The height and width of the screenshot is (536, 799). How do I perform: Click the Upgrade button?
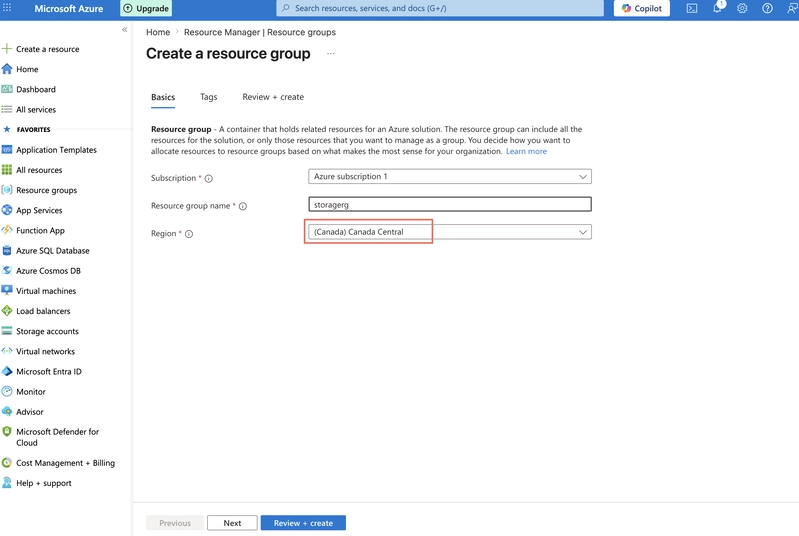[x=146, y=8]
